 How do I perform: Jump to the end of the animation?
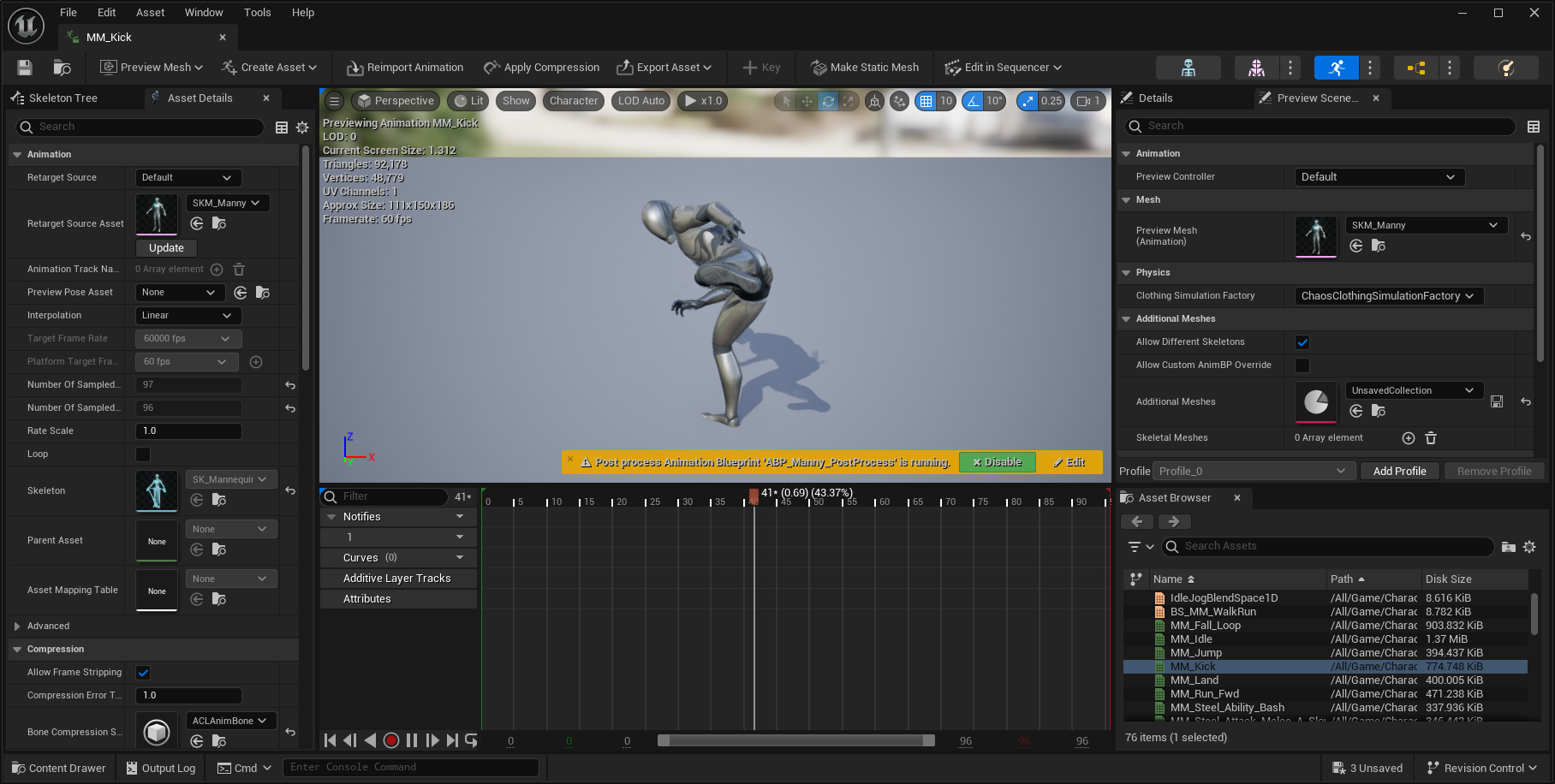click(x=452, y=740)
